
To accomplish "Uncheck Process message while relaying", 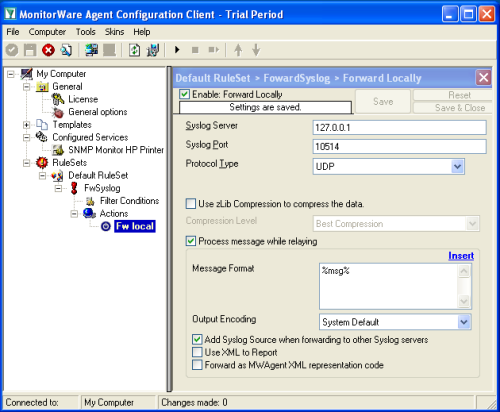I will coord(191,241).
